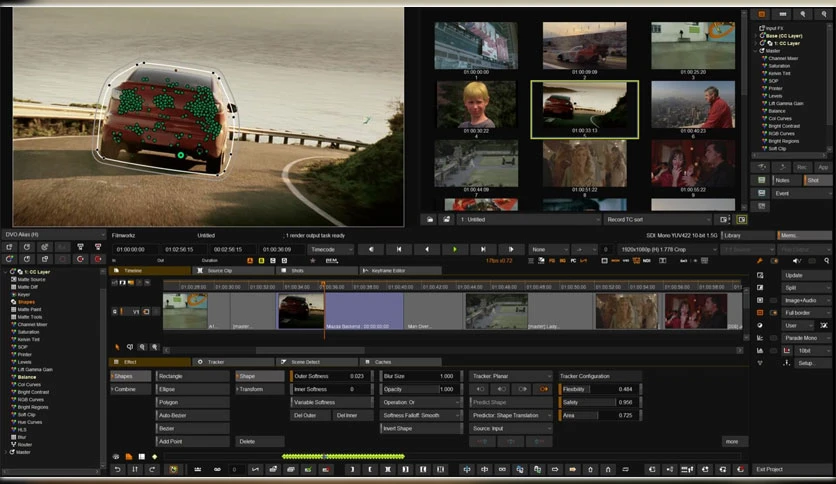Viewport: 836px width, 484px height.
Task: Open the Scene Detect tab
Action: (317, 362)
